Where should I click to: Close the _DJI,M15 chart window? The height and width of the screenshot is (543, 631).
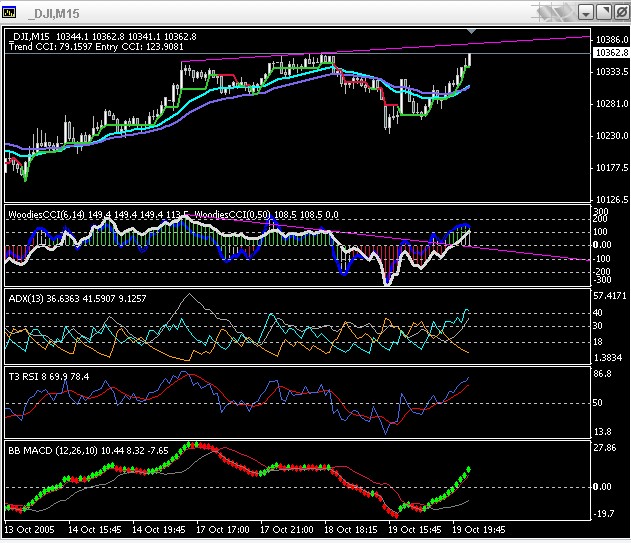[x=621, y=12]
